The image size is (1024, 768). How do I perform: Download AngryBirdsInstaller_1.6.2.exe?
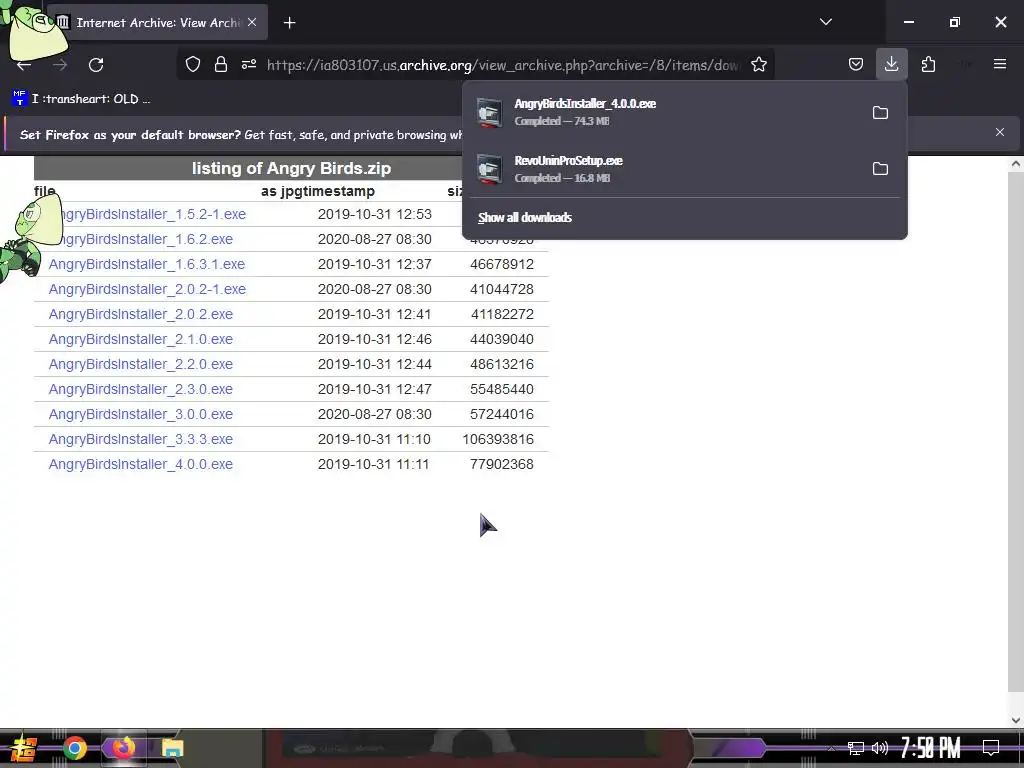(140, 239)
